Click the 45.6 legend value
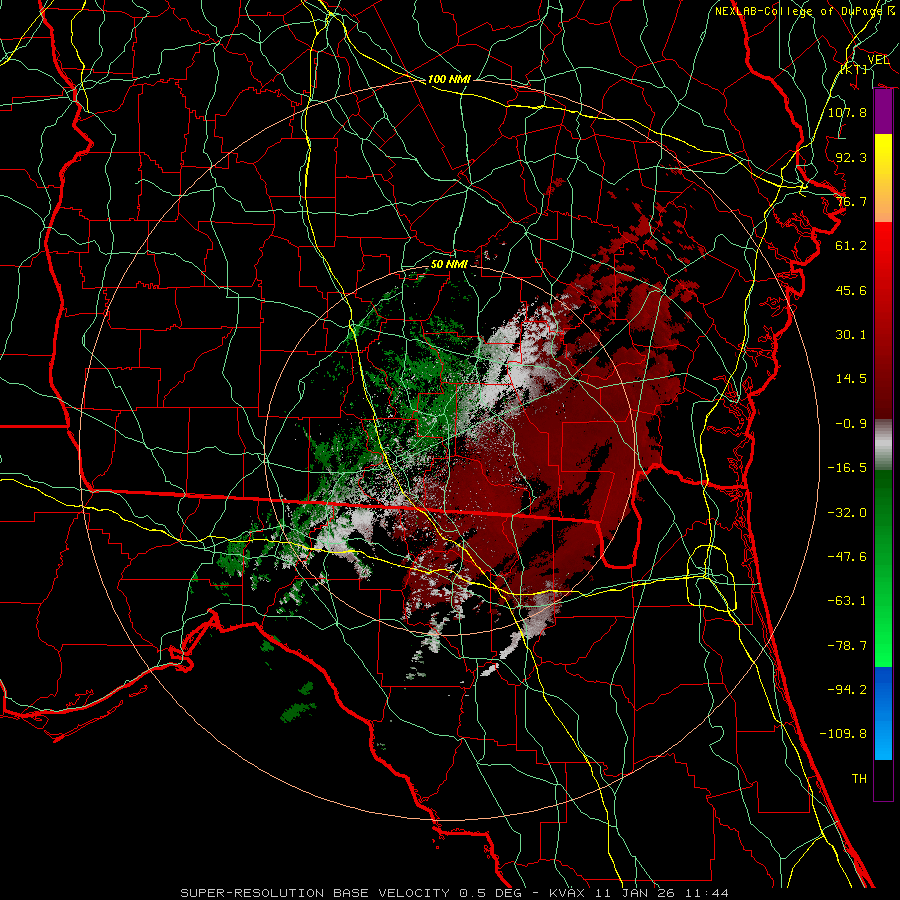The height and width of the screenshot is (900, 900). click(x=851, y=290)
